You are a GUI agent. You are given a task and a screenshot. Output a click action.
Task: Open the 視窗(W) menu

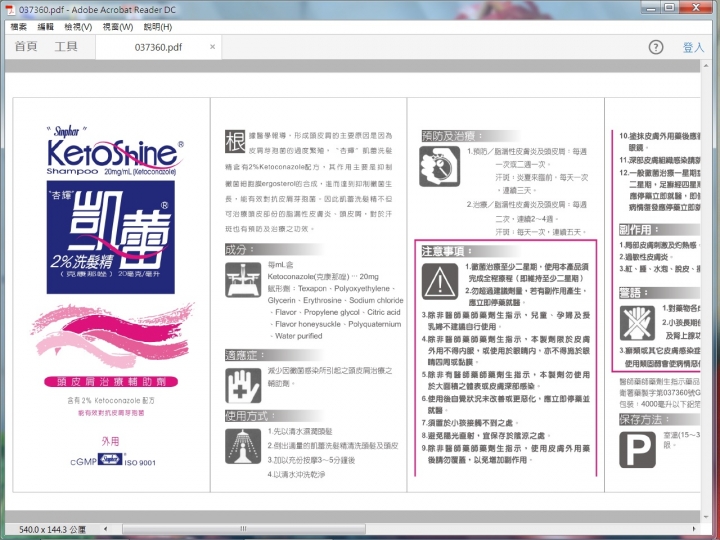pos(118,27)
